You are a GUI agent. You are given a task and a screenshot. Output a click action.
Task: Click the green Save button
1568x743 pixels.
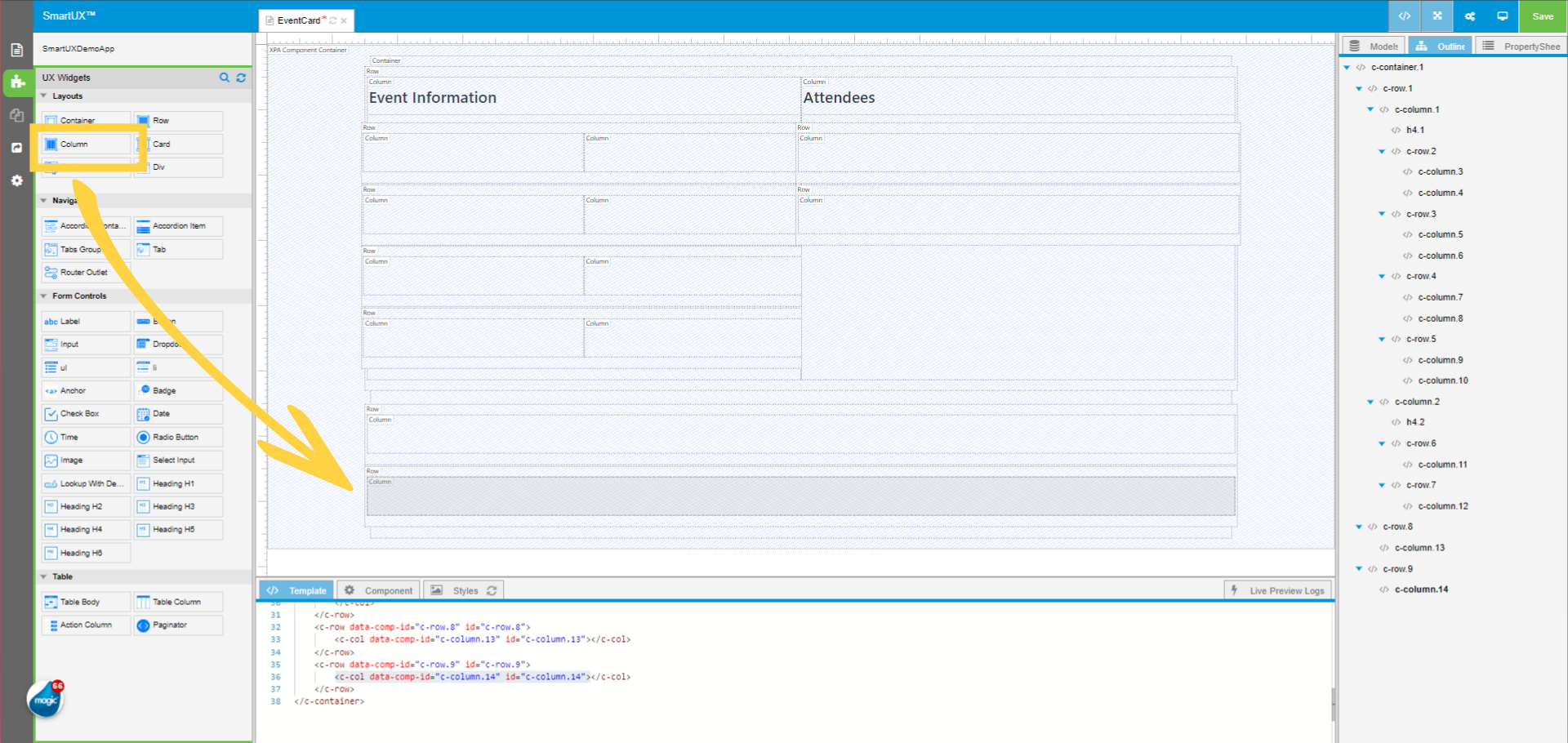(1543, 16)
